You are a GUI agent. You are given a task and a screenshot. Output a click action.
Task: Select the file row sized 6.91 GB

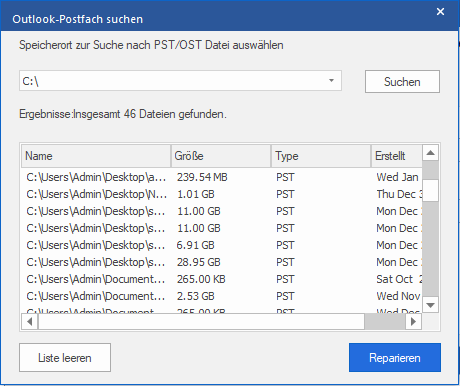pos(222,245)
